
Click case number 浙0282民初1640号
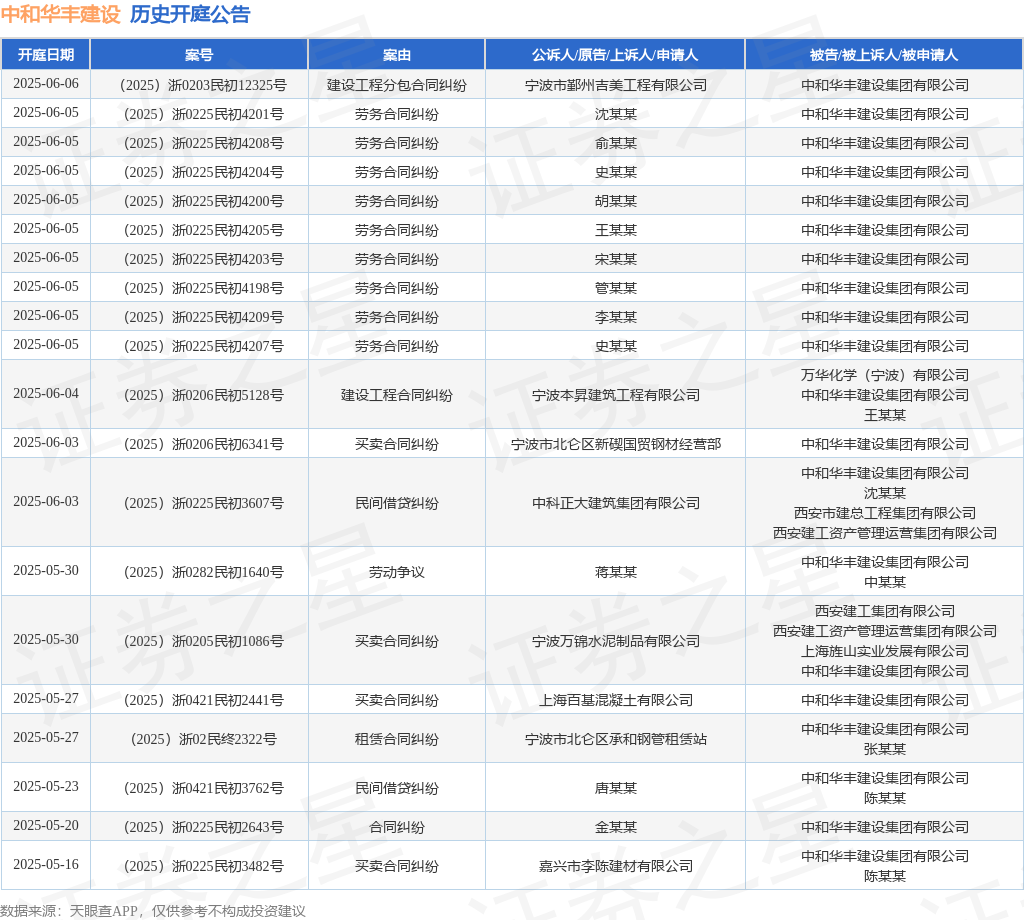tap(203, 572)
